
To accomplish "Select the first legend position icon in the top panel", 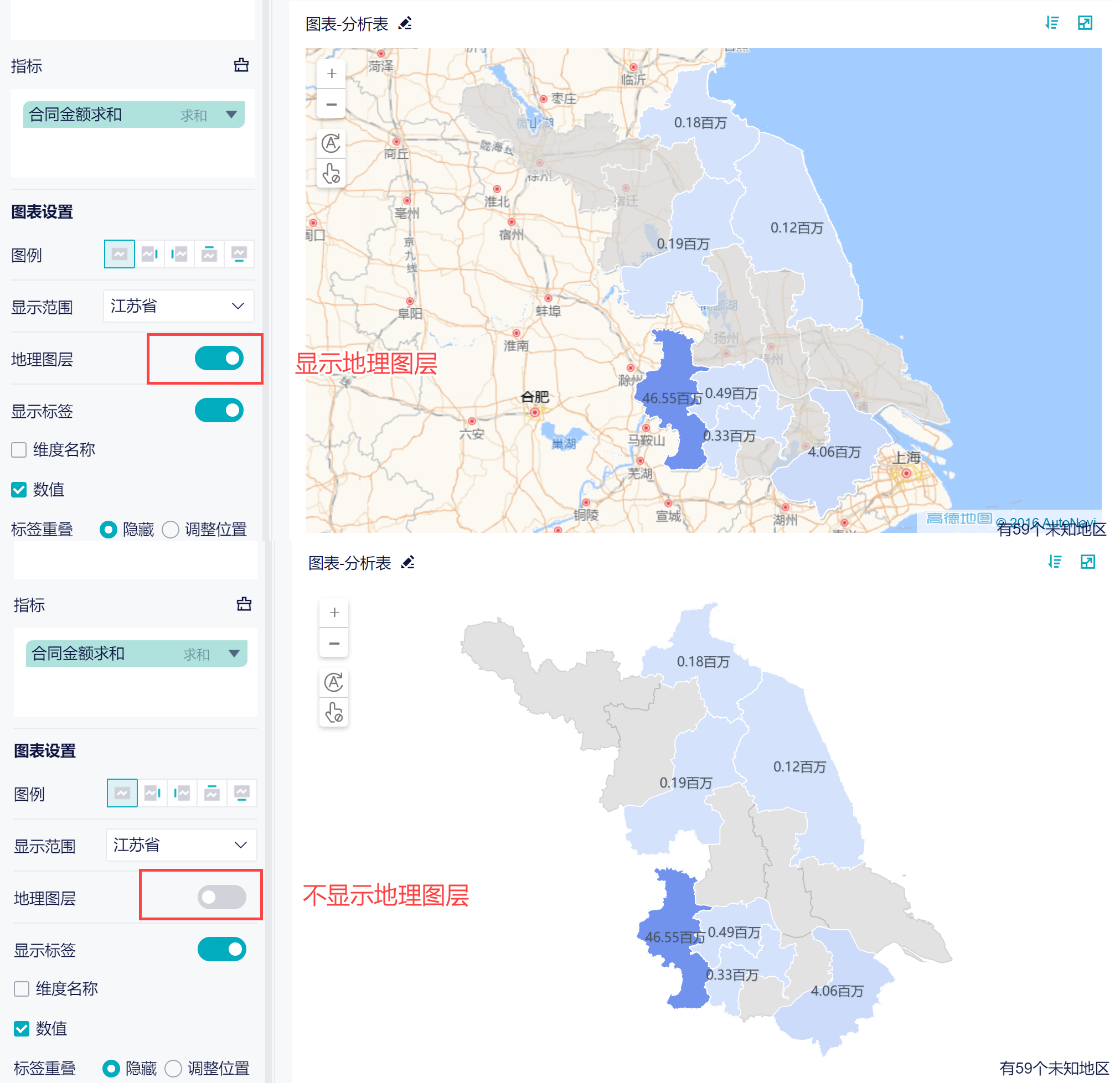I will (120, 254).
